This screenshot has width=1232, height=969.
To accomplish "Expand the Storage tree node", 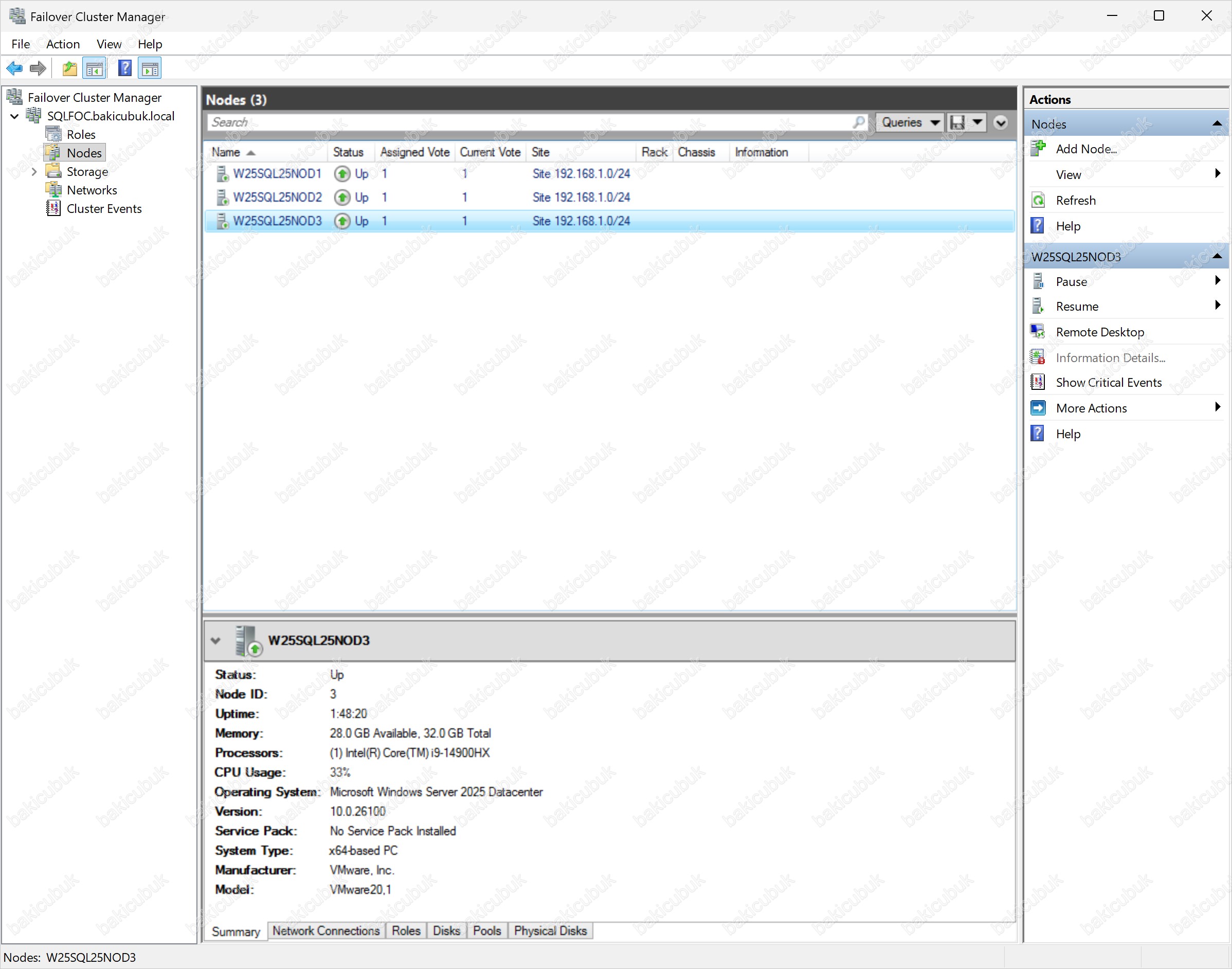I will click(34, 171).
